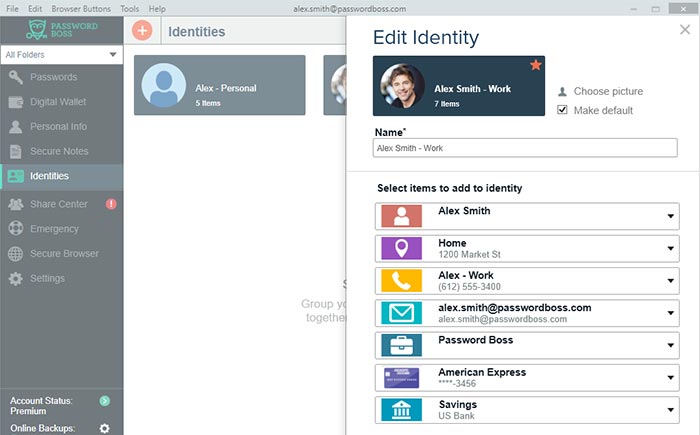
Task: Open the All Folders dropdown
Action: [62, 55]
